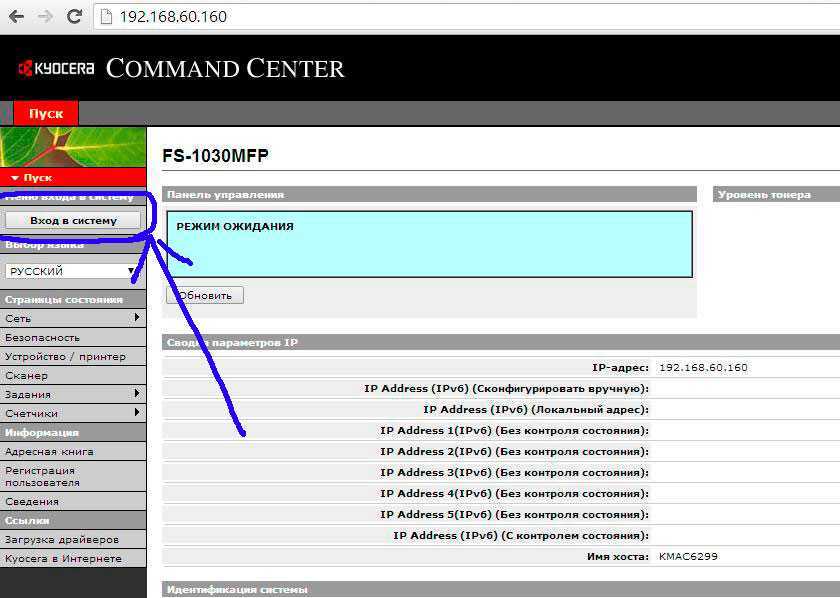The height and width of the screenshot is (598, 840).
Task: Click the Имя хоста: label
Action: point(618,556)
